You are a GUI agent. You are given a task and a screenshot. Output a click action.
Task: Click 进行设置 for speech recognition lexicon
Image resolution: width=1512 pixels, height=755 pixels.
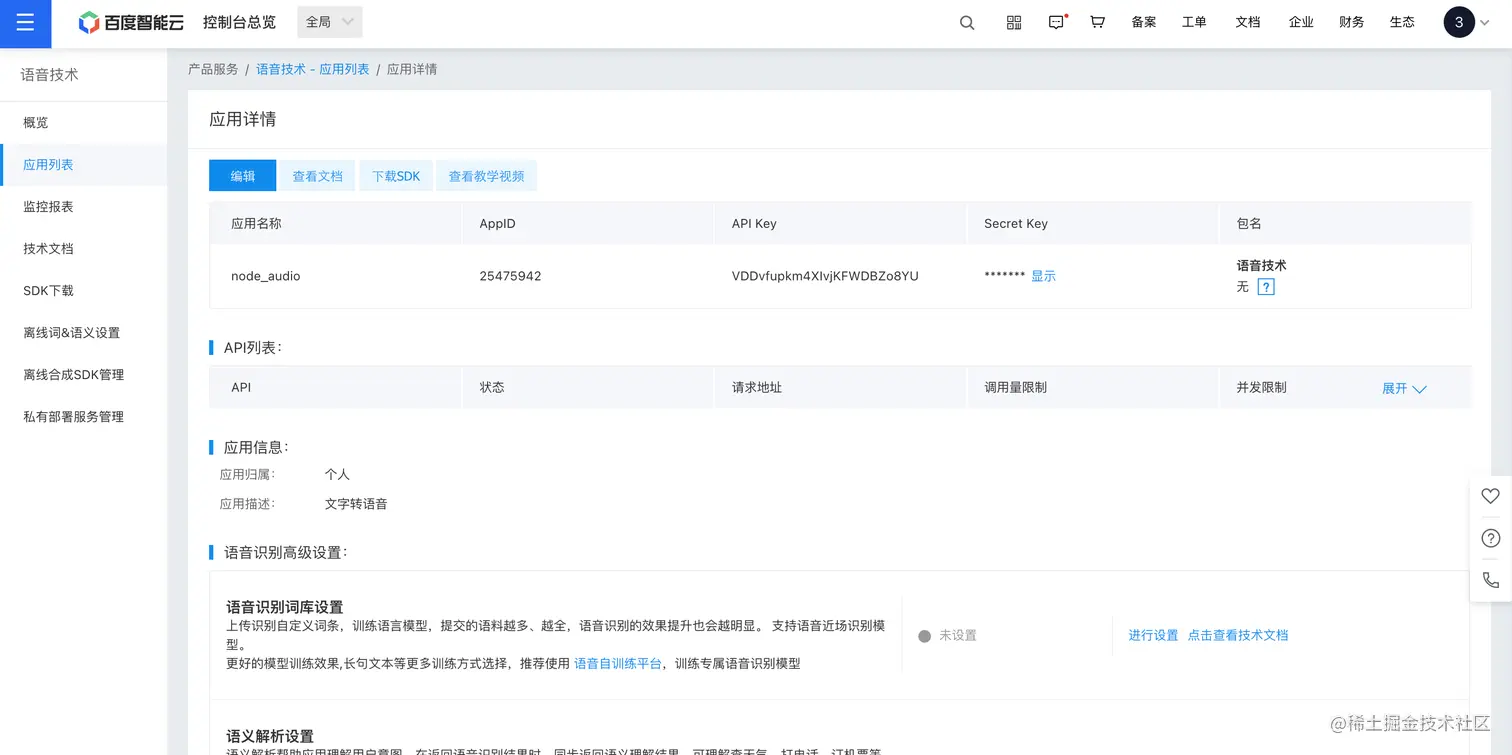pyautogui.click(x=1152, y=635)
